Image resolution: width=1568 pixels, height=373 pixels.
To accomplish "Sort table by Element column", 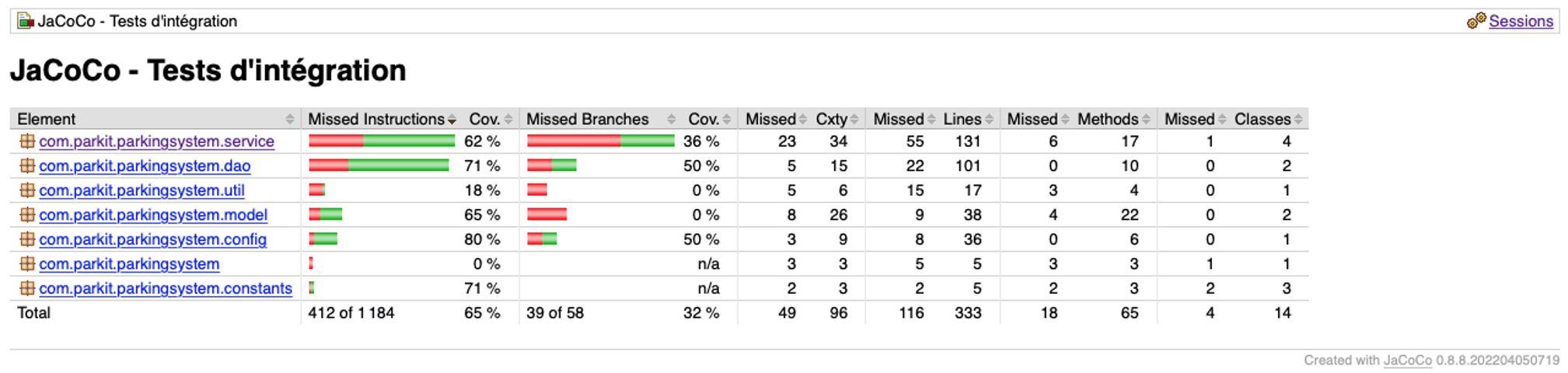I will click(x=155, y=119).
